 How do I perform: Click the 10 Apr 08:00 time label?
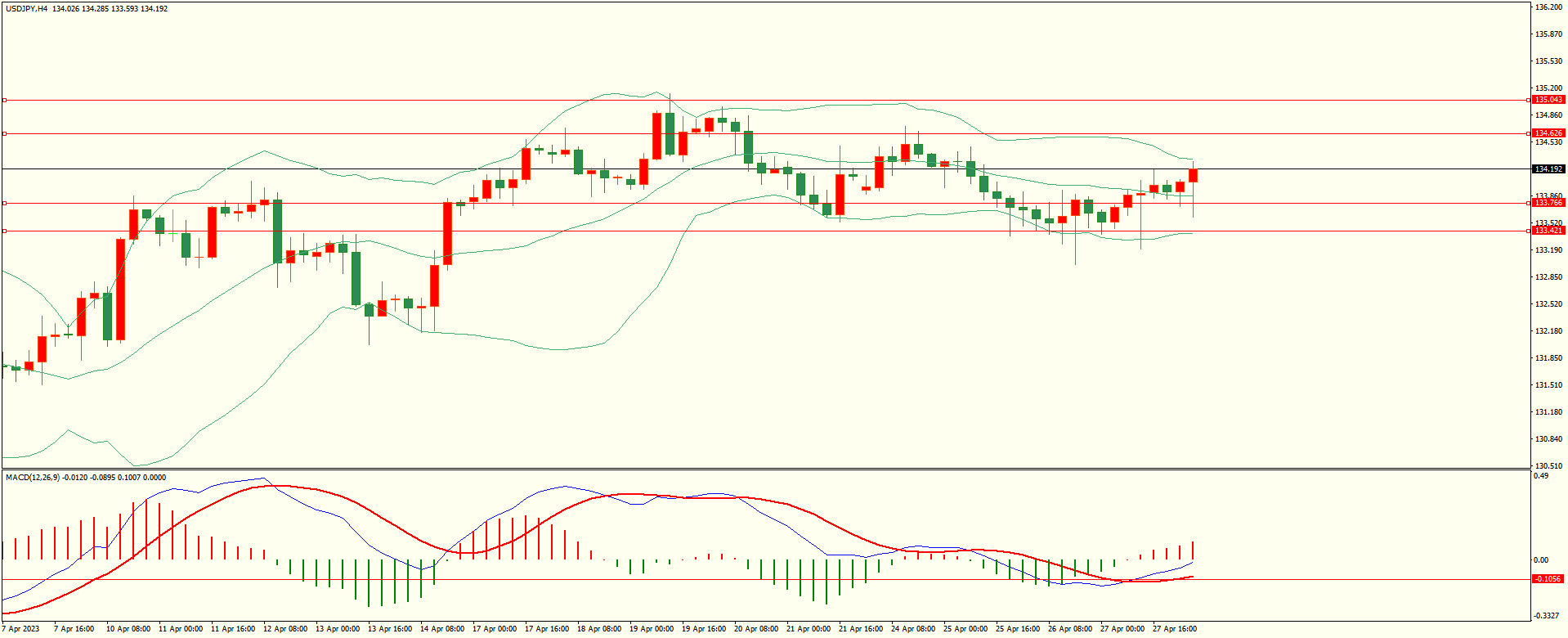(128, 629)
